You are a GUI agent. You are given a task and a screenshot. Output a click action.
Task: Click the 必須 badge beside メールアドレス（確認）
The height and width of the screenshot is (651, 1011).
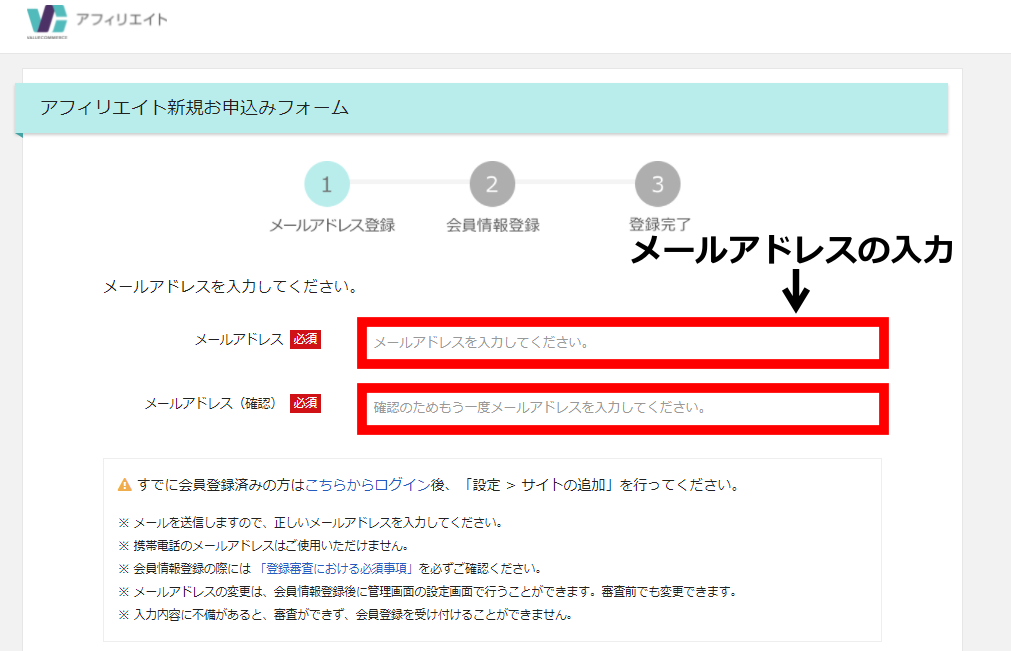[305, 403]
